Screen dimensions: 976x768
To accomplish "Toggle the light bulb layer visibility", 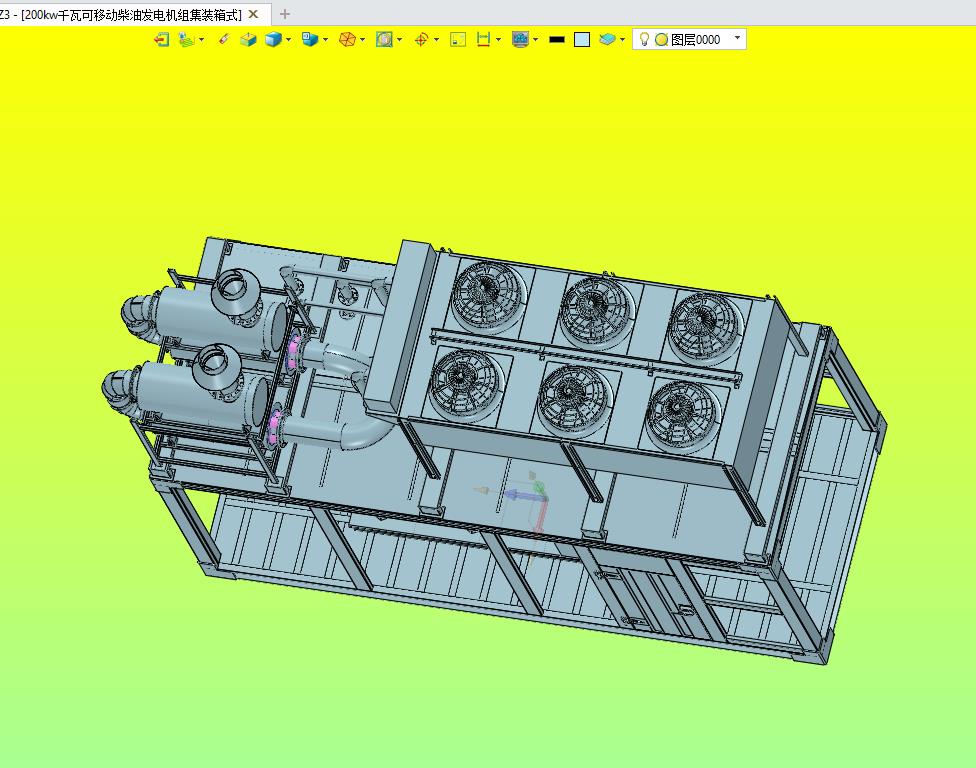I will click(645, 39).
